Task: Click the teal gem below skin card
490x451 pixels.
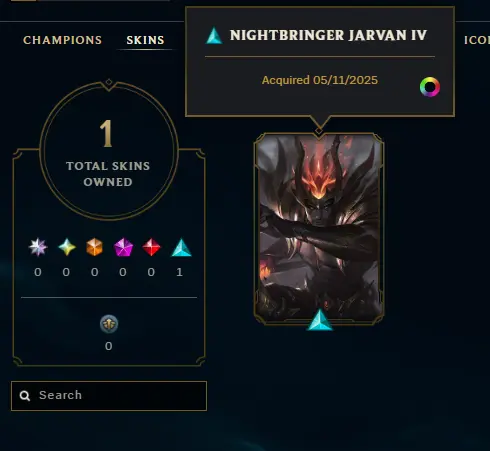Action: click(319, 320)
